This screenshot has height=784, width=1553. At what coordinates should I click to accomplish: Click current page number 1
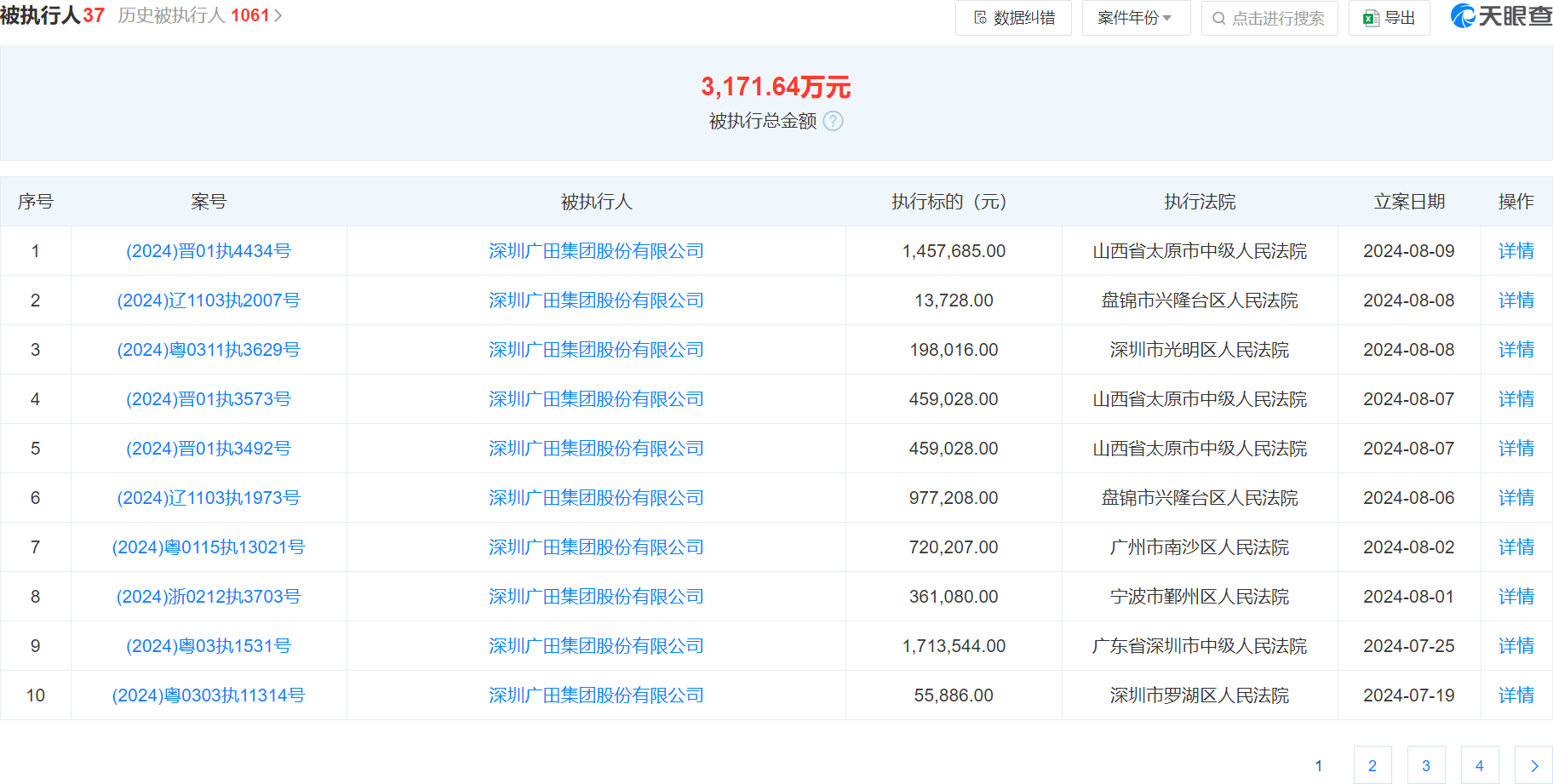(x=1319, y=765)
